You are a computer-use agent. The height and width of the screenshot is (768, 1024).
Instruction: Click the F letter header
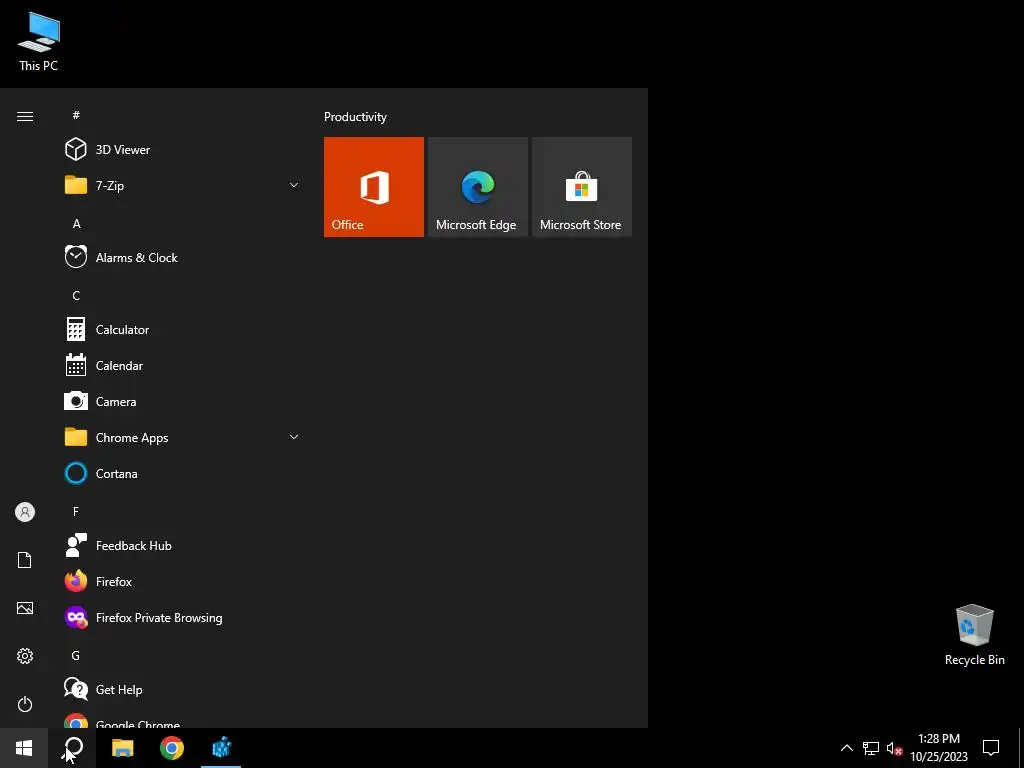click(76, 511)
